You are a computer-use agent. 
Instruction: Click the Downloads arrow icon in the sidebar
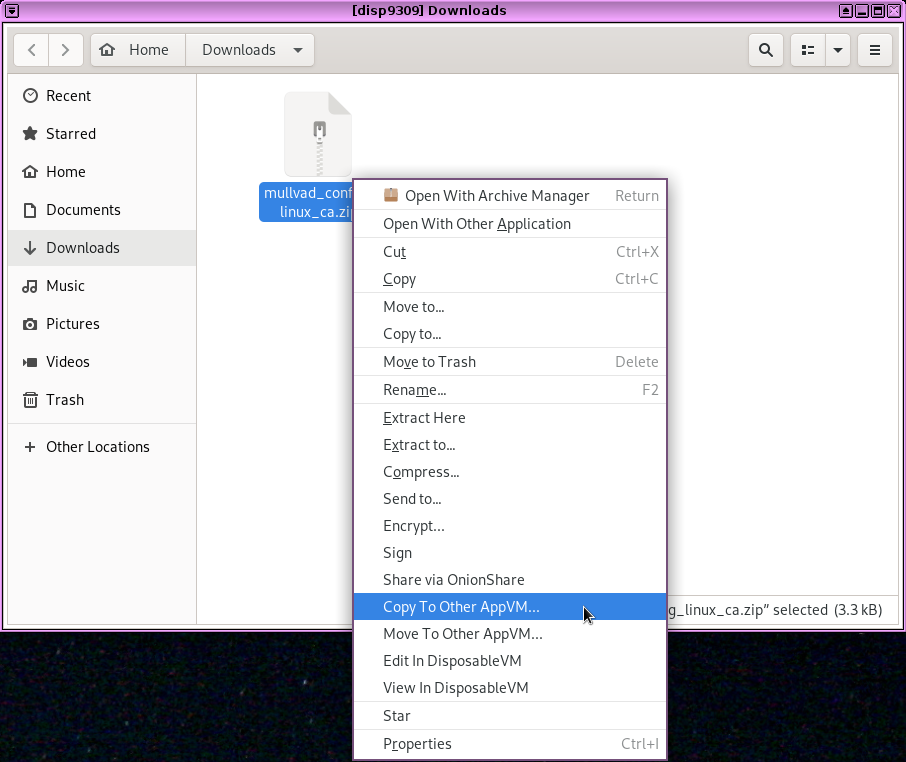click(x=30, y=248)
